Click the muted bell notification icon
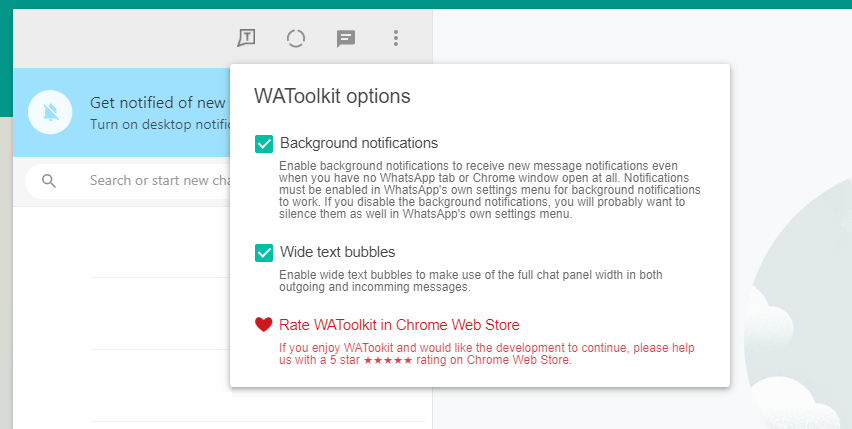Viewport: 852px width, 429px height. (50, 111)
